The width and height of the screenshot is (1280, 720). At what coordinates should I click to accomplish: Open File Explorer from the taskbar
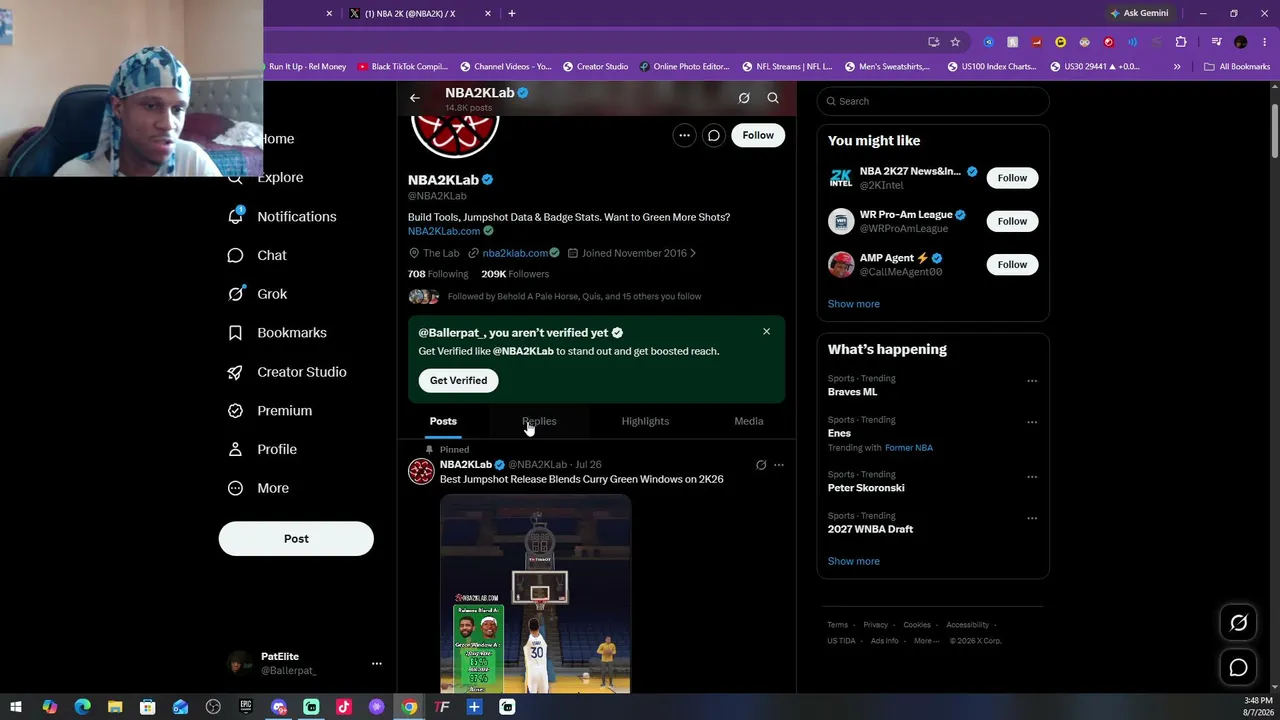tap(115, 707)
